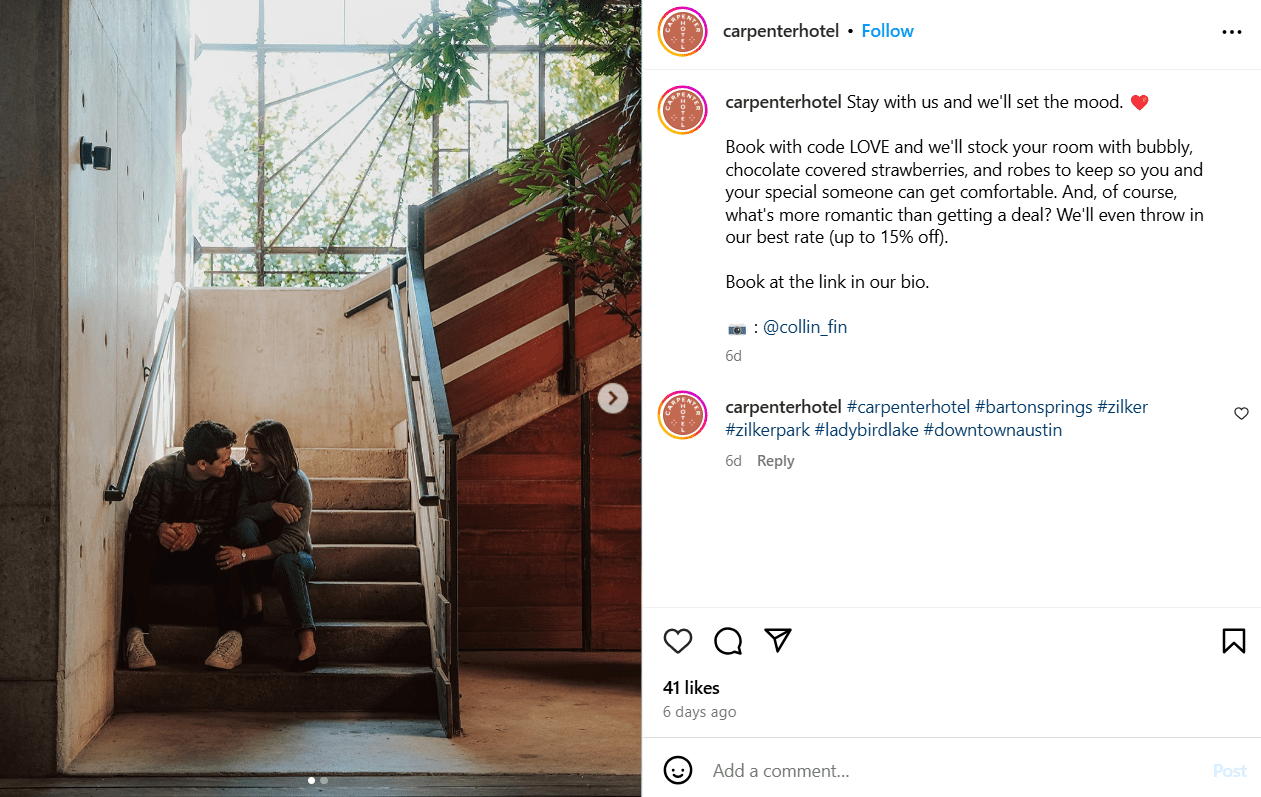Open the #bartonsprings hashtag
Screen dimensions: 1261x797
point(1033,407)
